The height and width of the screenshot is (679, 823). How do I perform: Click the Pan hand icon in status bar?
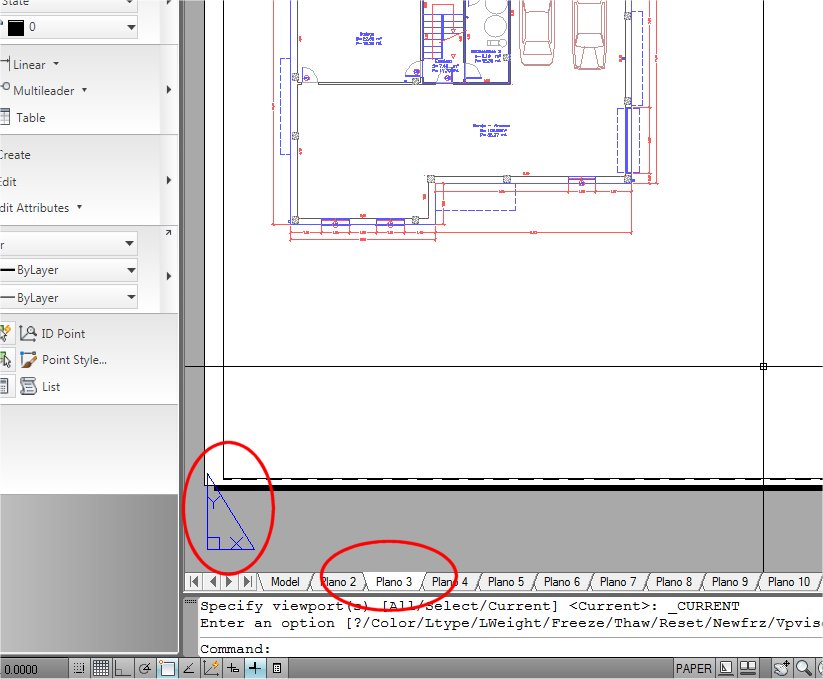pos(782,668)
